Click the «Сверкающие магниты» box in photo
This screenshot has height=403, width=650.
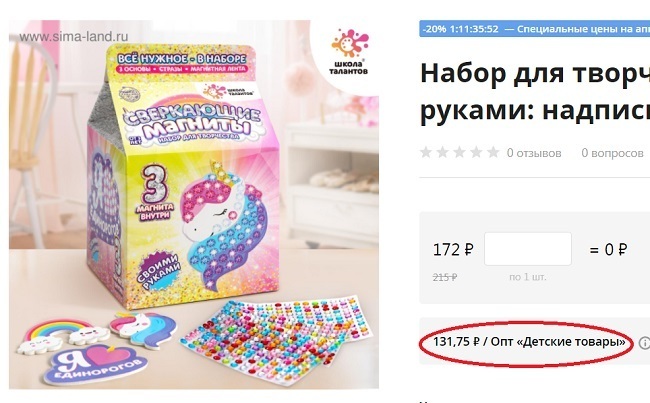182,176
